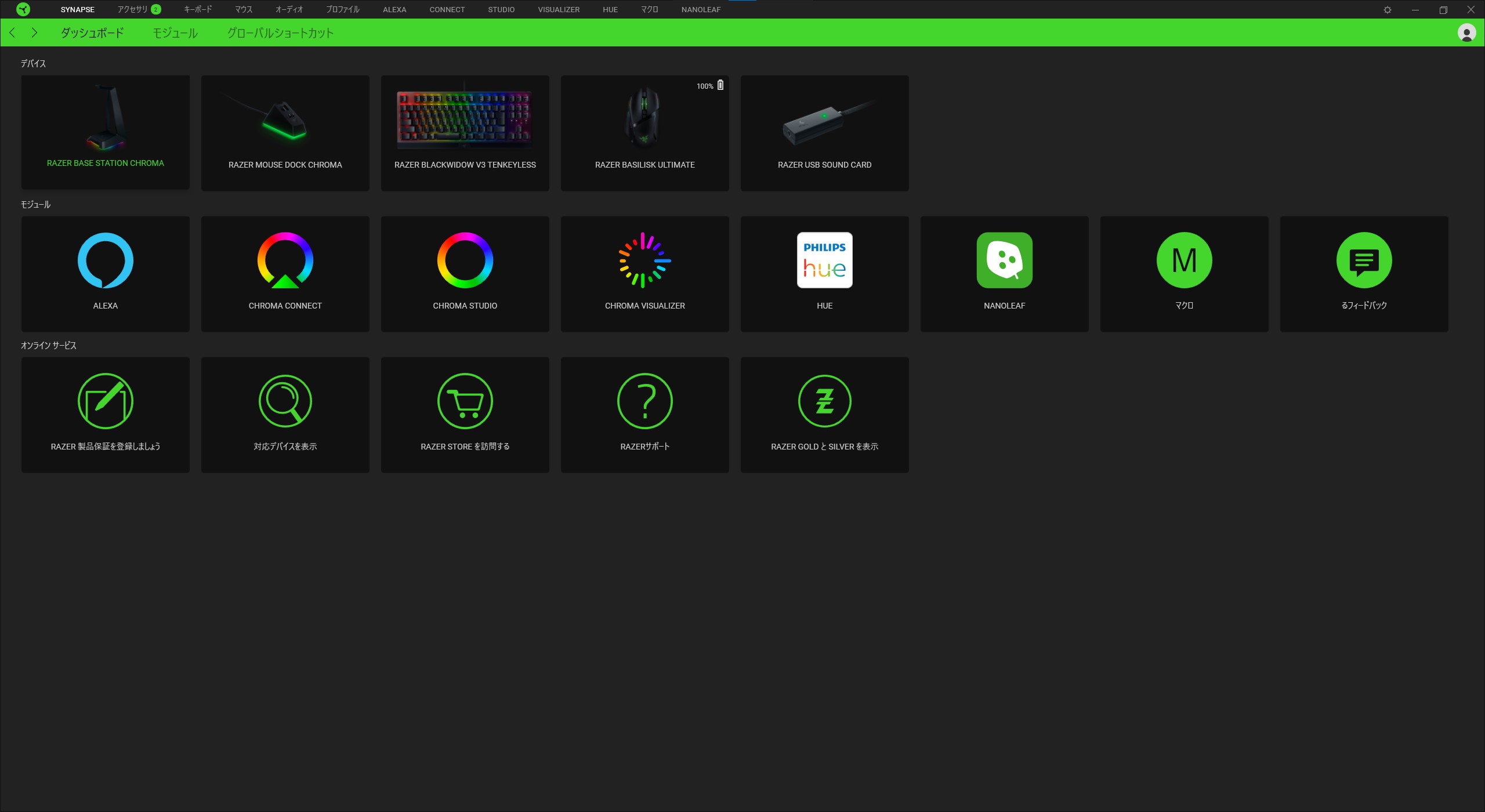Open the アクセサリ tab with badge
The width and height of the screenshot is (1485, 812).
coord(139,9)
